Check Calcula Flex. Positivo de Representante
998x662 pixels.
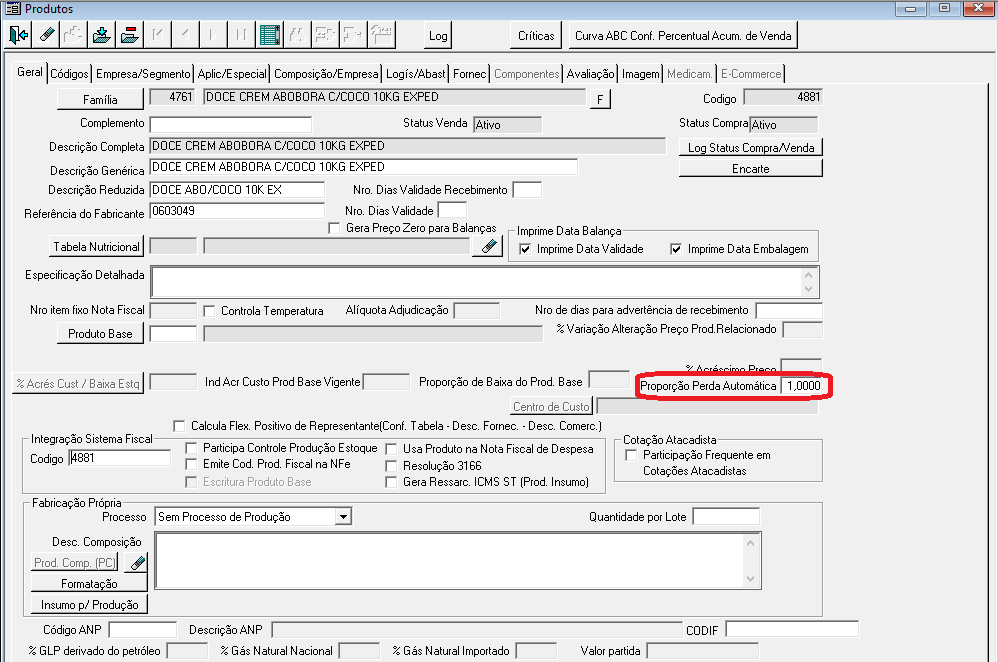[179, 425]
